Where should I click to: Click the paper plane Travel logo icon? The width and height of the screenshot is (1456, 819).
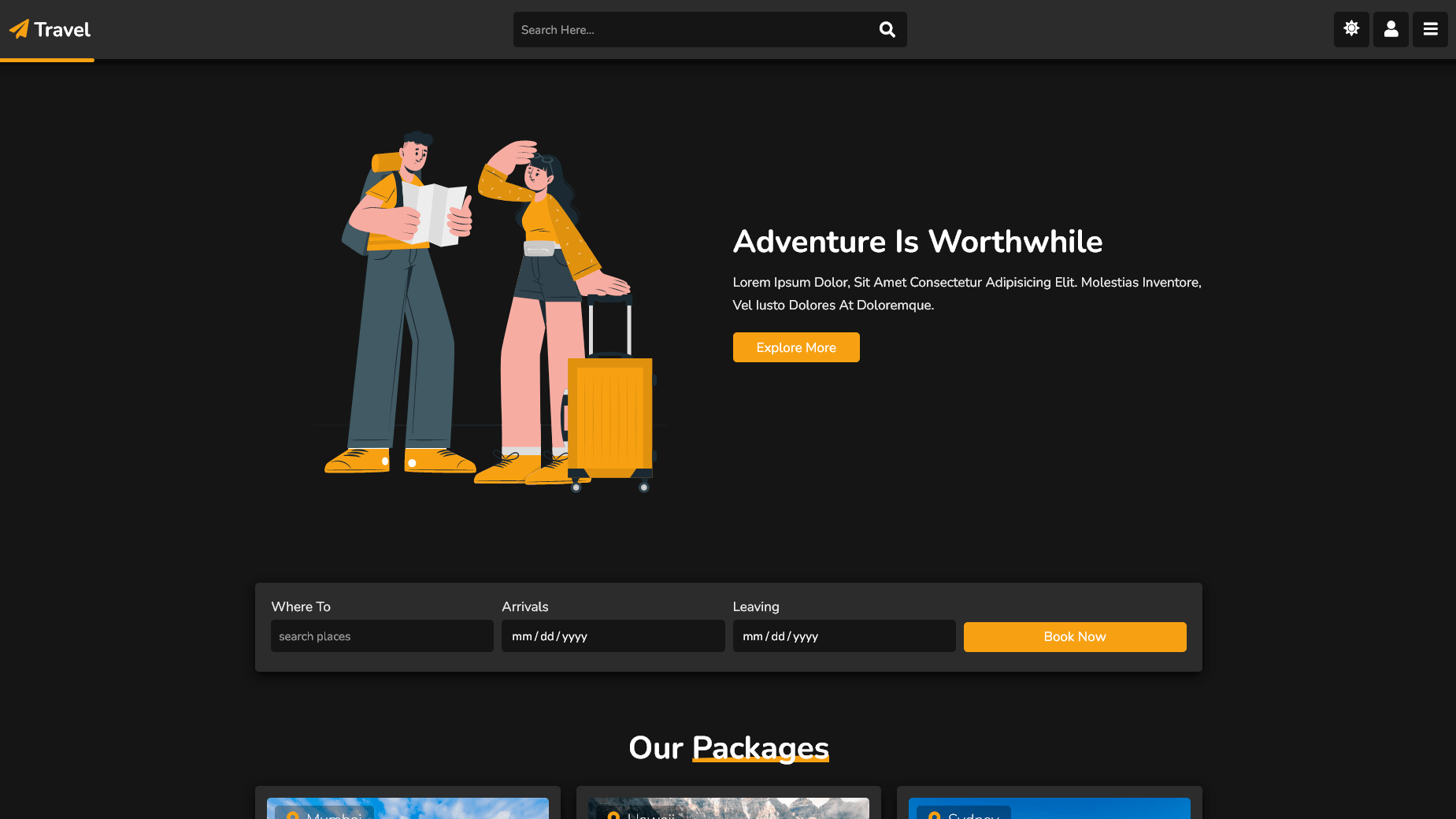(x=19, y=29)
